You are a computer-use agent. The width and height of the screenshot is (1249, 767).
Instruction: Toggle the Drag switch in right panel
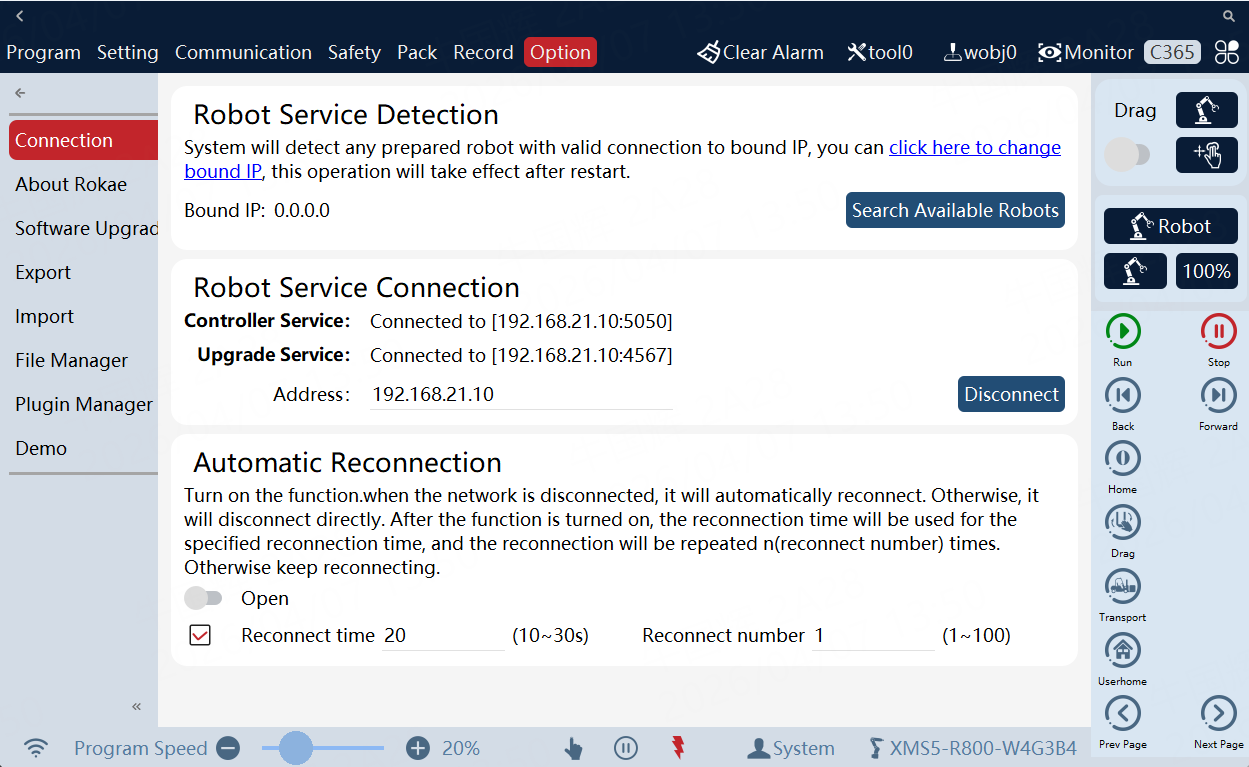[x=1127, y=155]
